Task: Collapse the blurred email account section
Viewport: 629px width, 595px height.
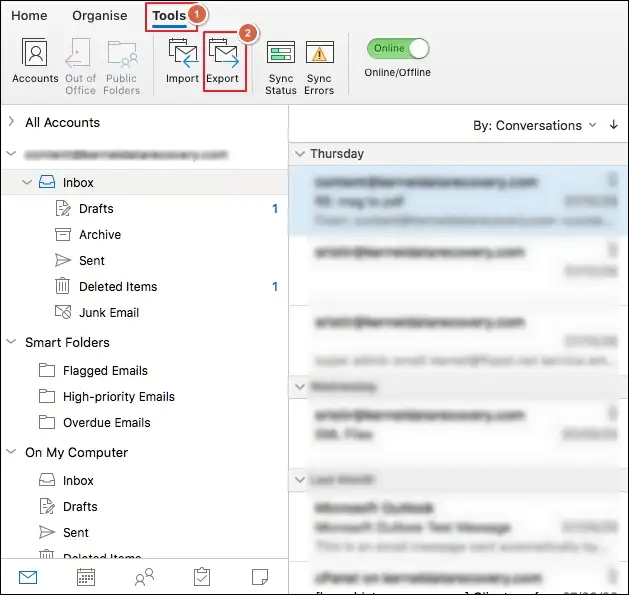Action: (11, 153)
